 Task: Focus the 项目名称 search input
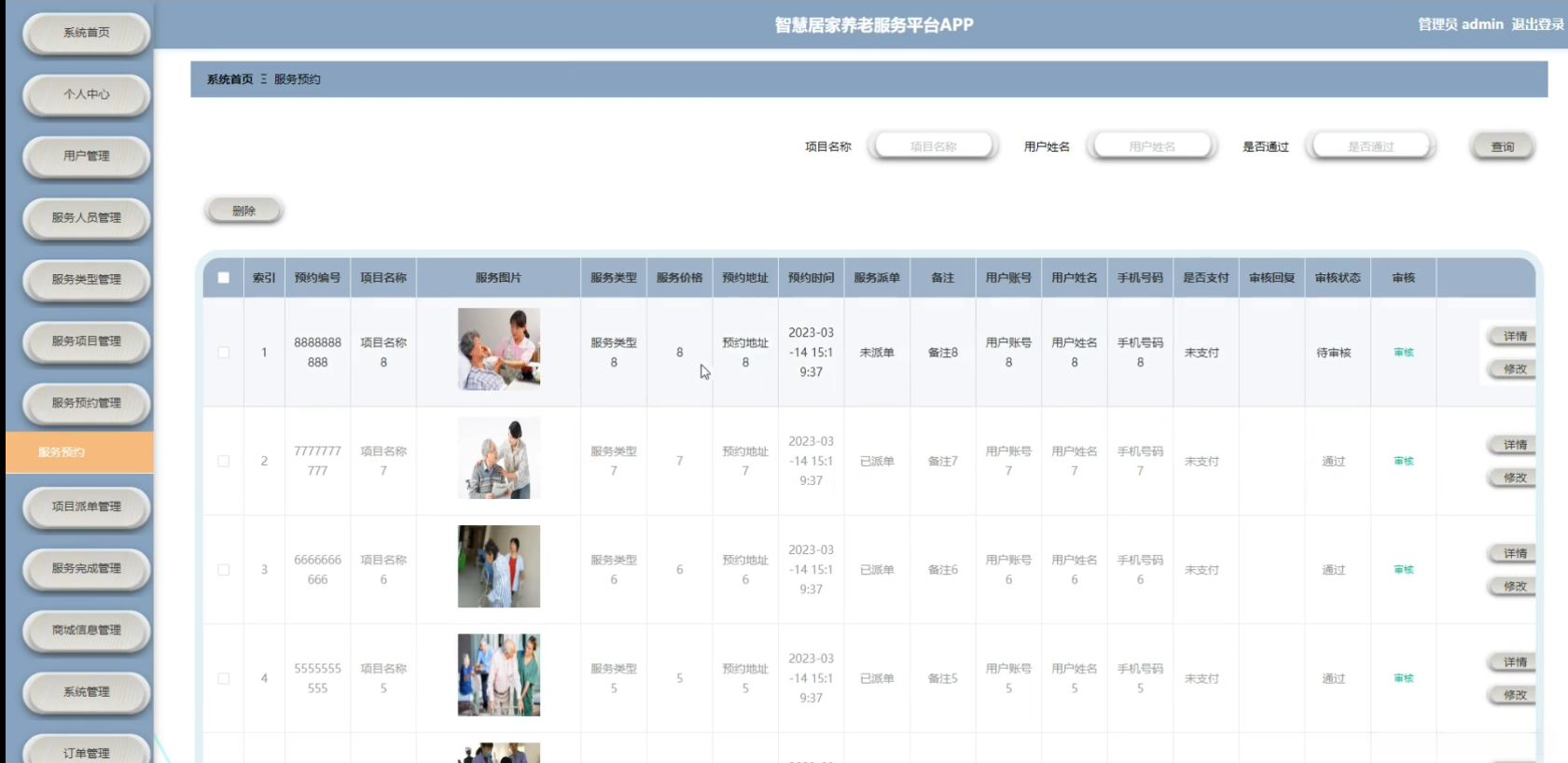934,146
